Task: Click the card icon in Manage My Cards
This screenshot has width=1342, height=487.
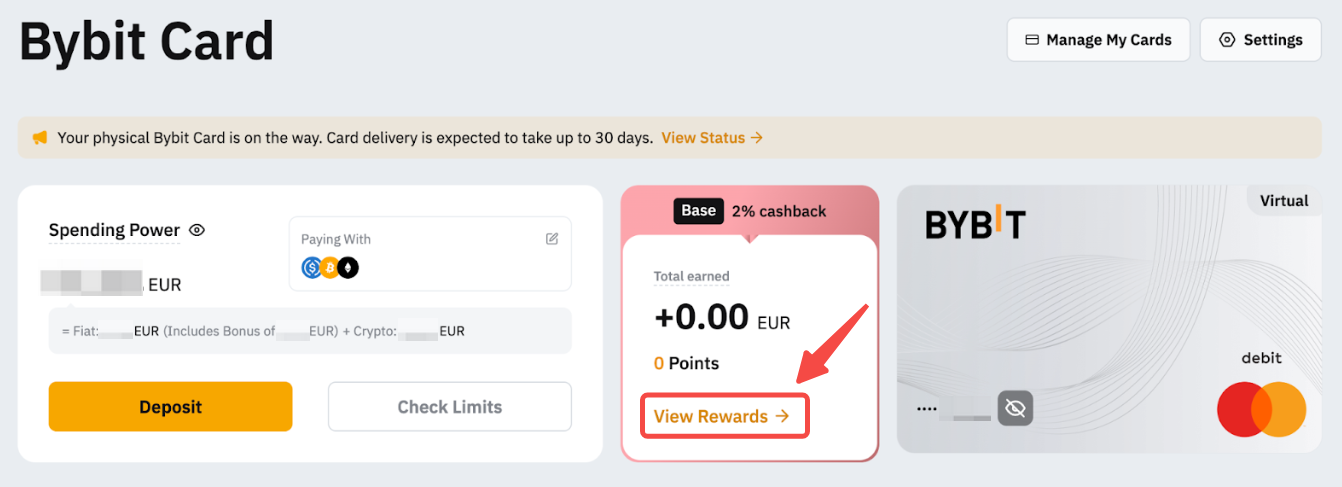Action: [x=1032, y=40]
